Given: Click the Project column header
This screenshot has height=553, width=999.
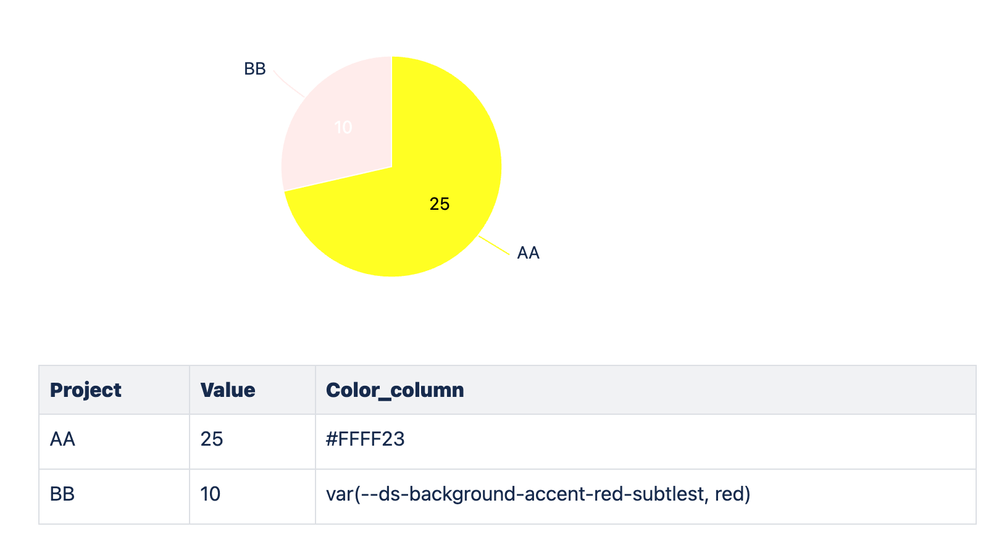Looking at the screenshot, I should [x=114, y=390].
